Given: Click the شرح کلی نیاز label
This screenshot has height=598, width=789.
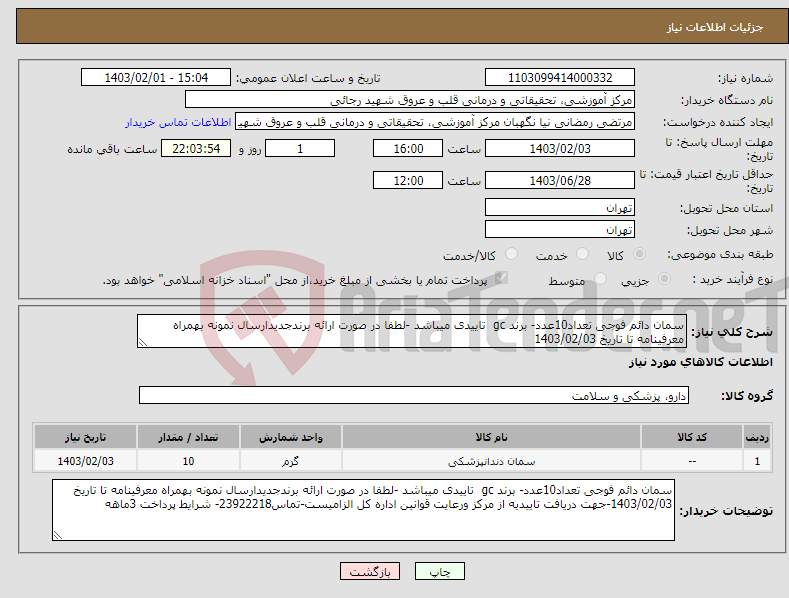Looking at the screenshot, I should click(732, 332).
